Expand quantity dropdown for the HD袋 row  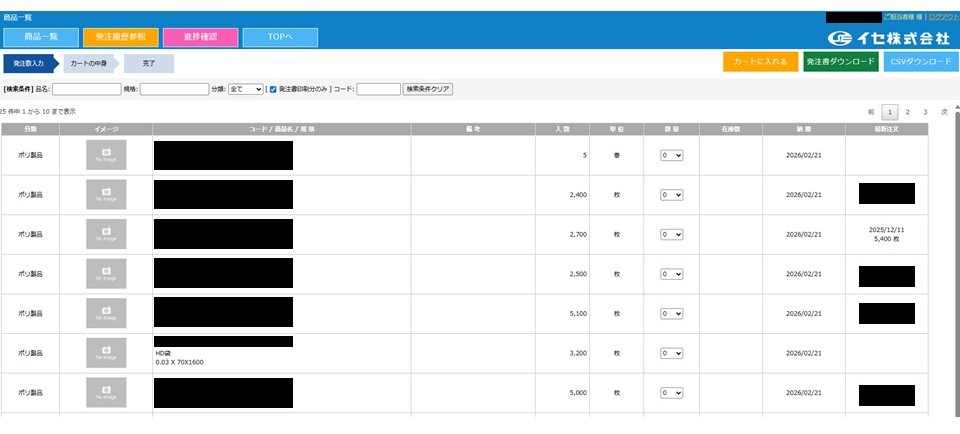point(671,353)
